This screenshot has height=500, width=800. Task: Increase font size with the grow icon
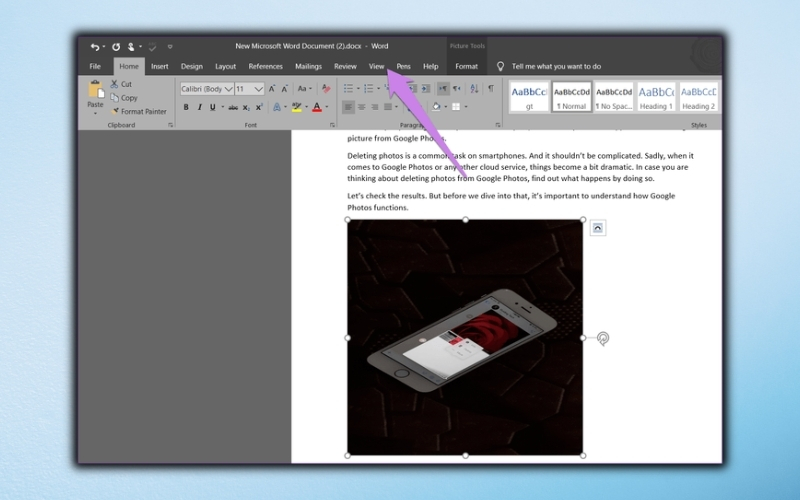coord(272,89)
